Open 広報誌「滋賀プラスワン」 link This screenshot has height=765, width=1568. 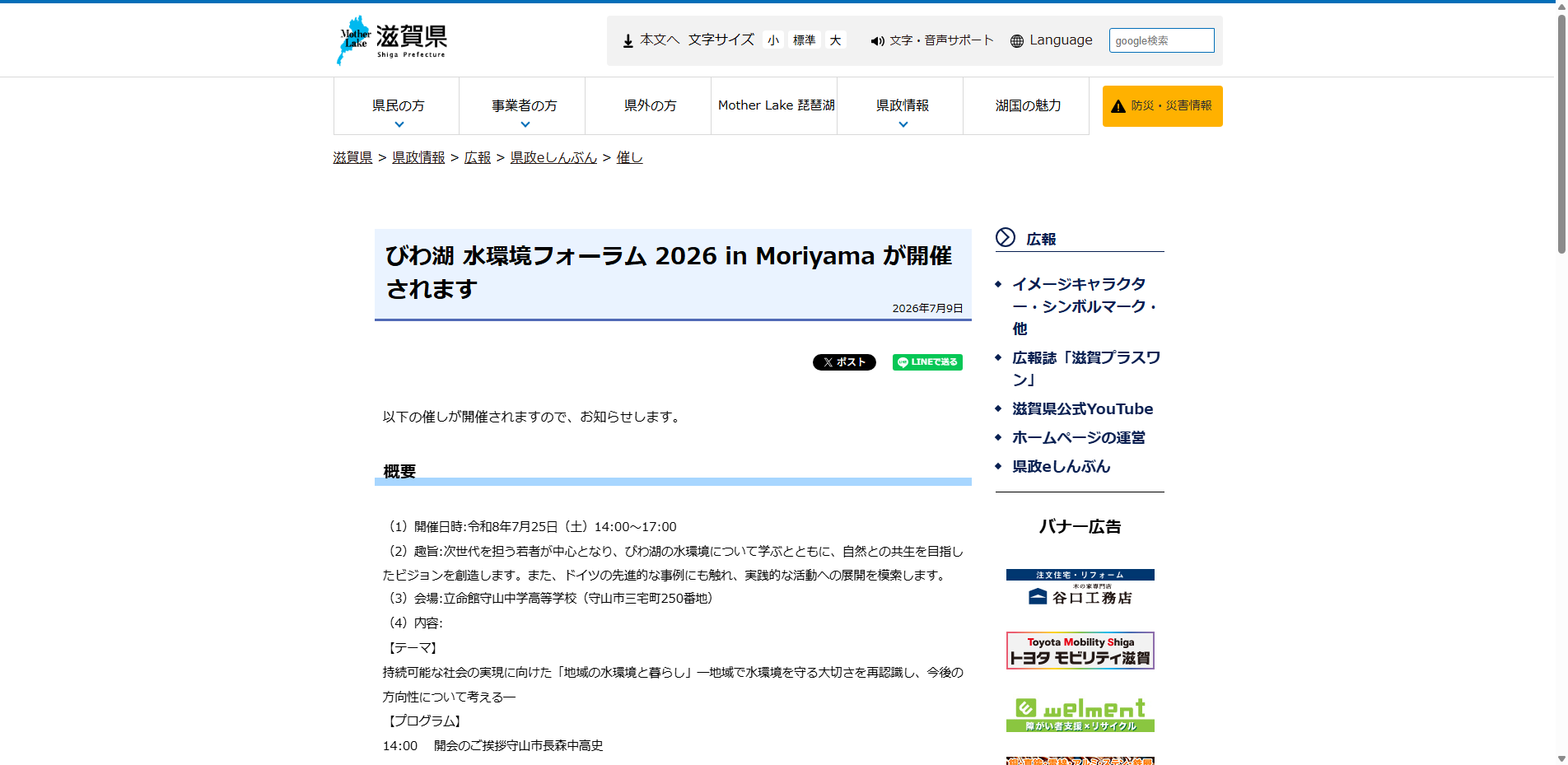(1086, 368)
